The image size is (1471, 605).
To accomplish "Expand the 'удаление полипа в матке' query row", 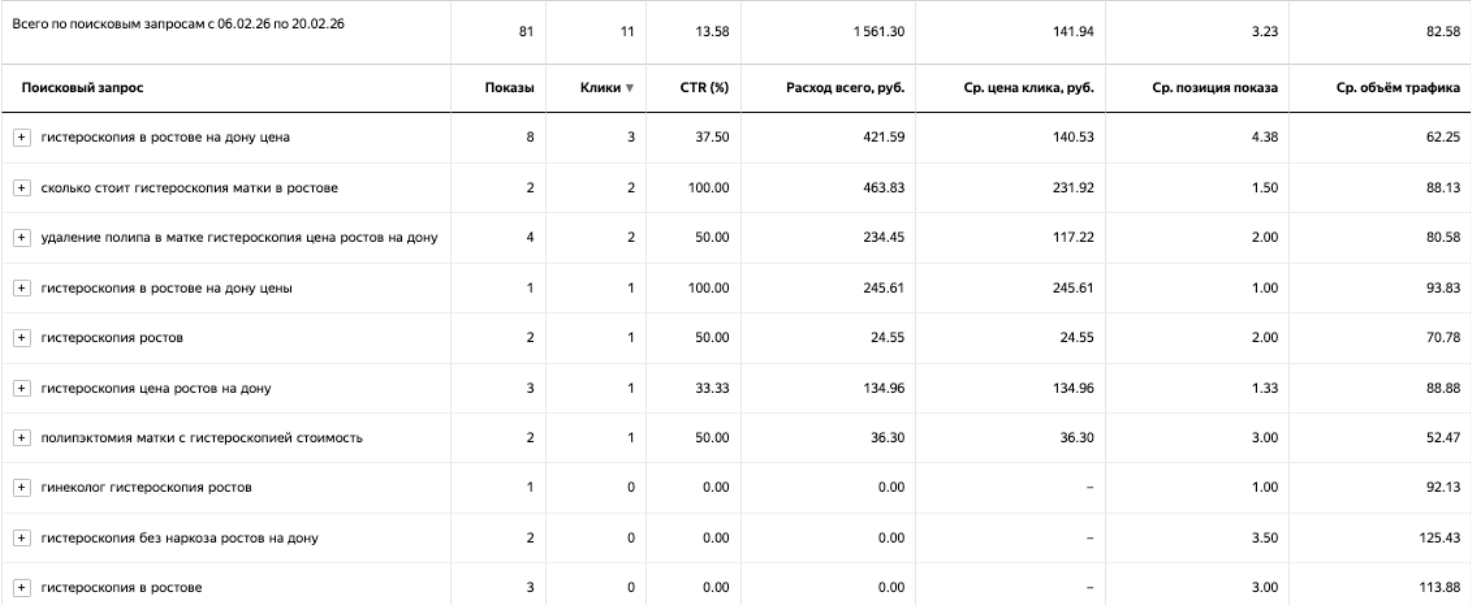I will click(20, 238).
